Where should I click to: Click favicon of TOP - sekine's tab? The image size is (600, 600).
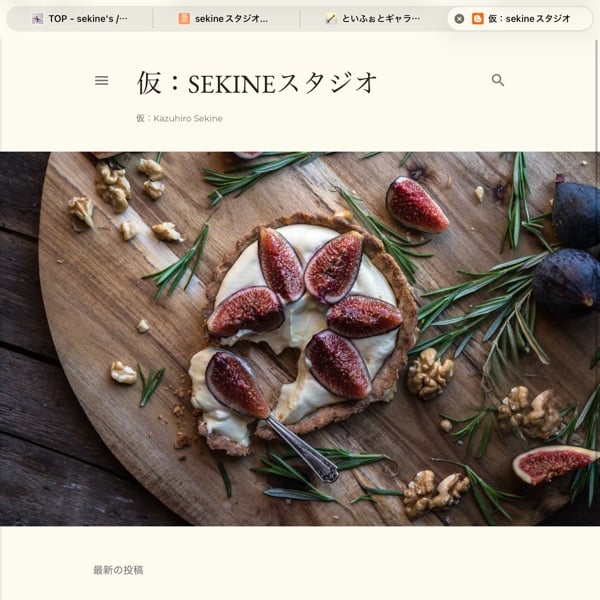pyautogui.click(x=38, y=18)
